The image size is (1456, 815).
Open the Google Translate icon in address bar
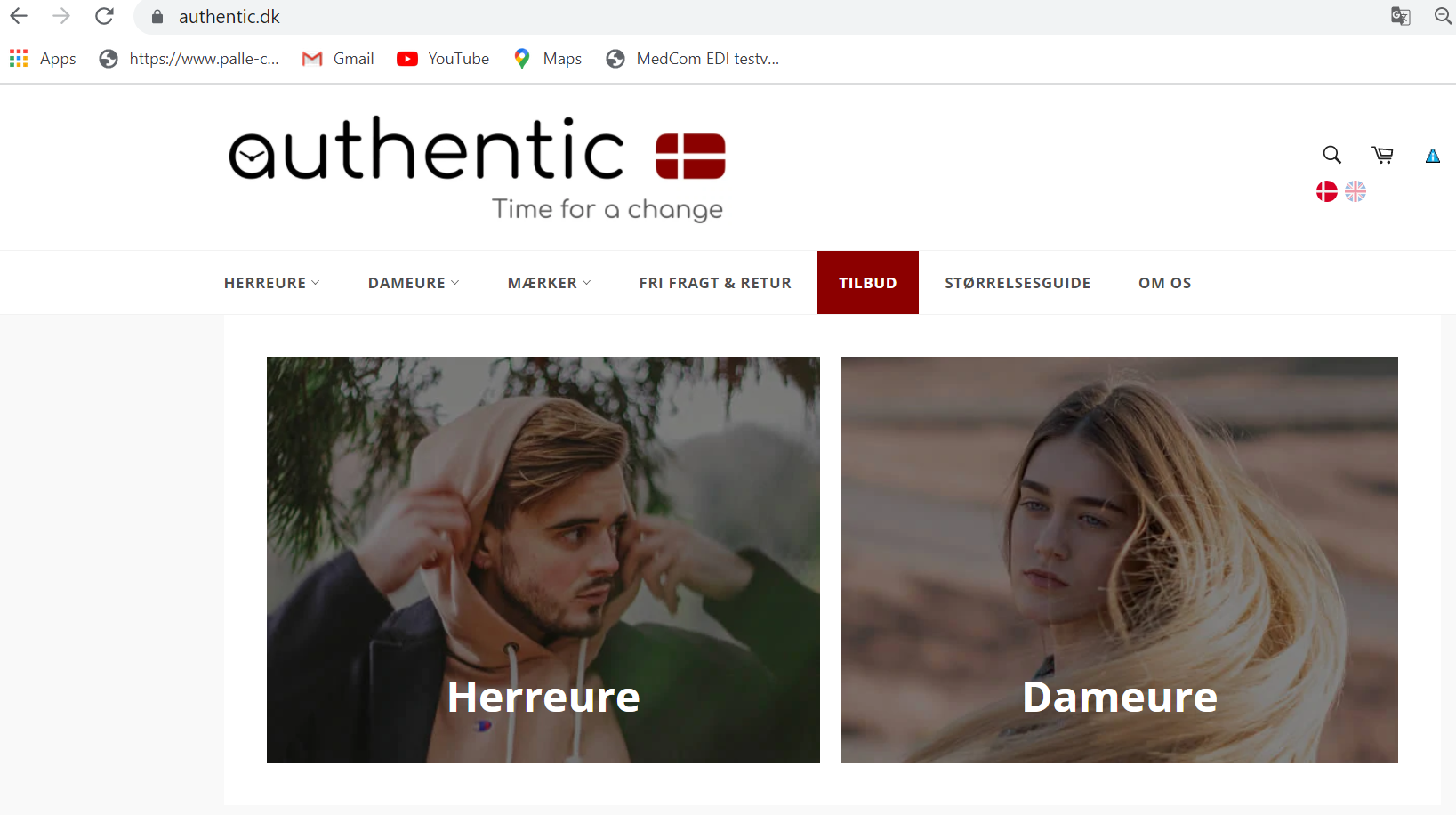point(1401,16)
